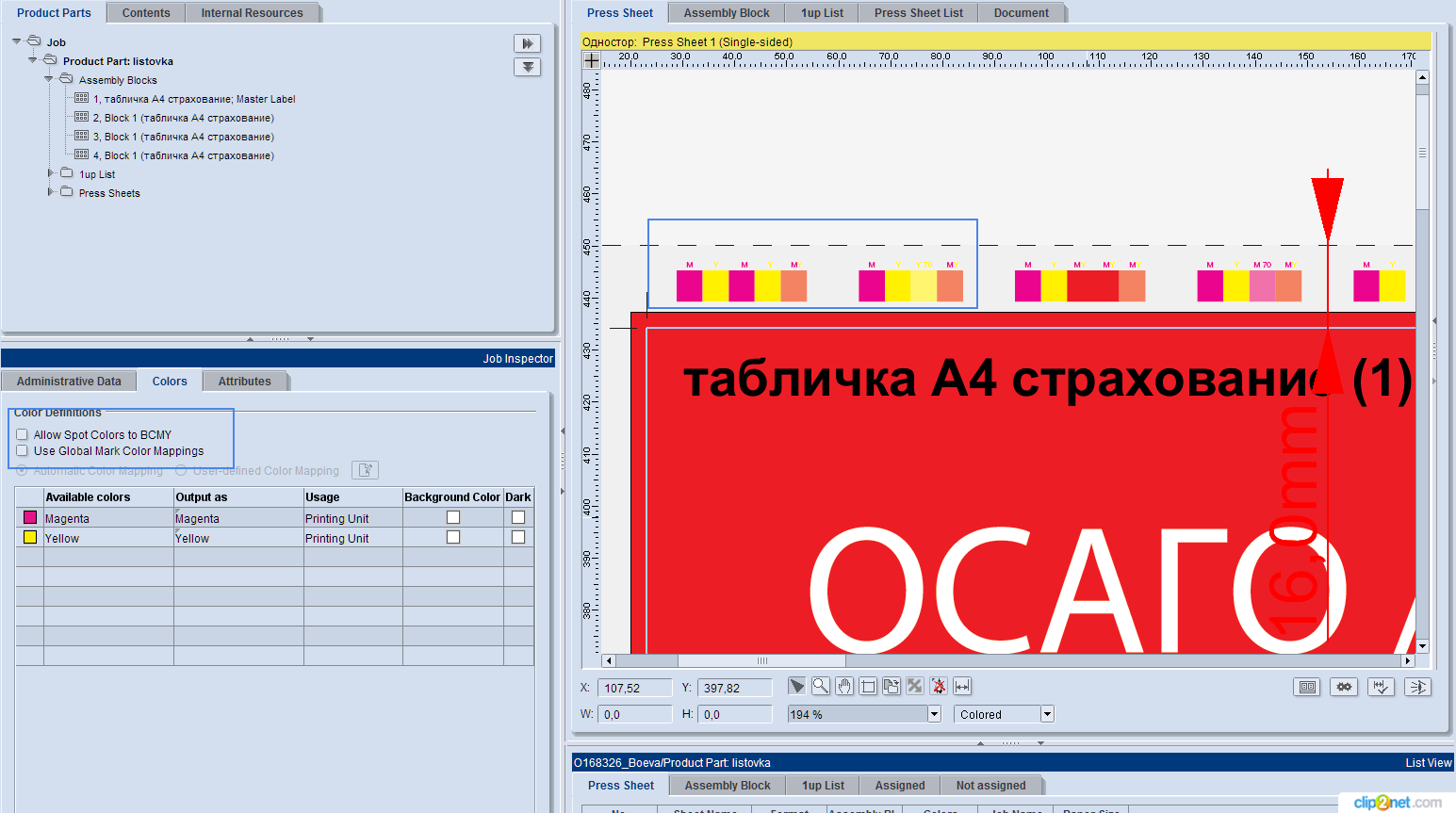Select User-defined Color Mapping radio button
The width and height of the screenshot is (1456, 813).
point(181,470)
